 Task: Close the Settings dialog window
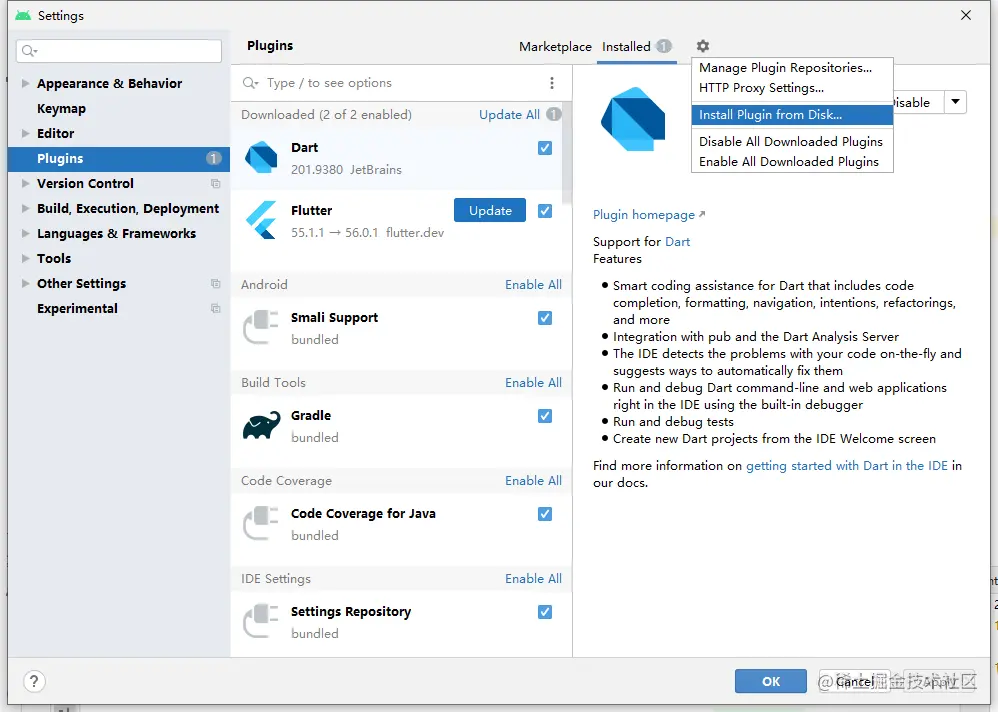[966, 15]
